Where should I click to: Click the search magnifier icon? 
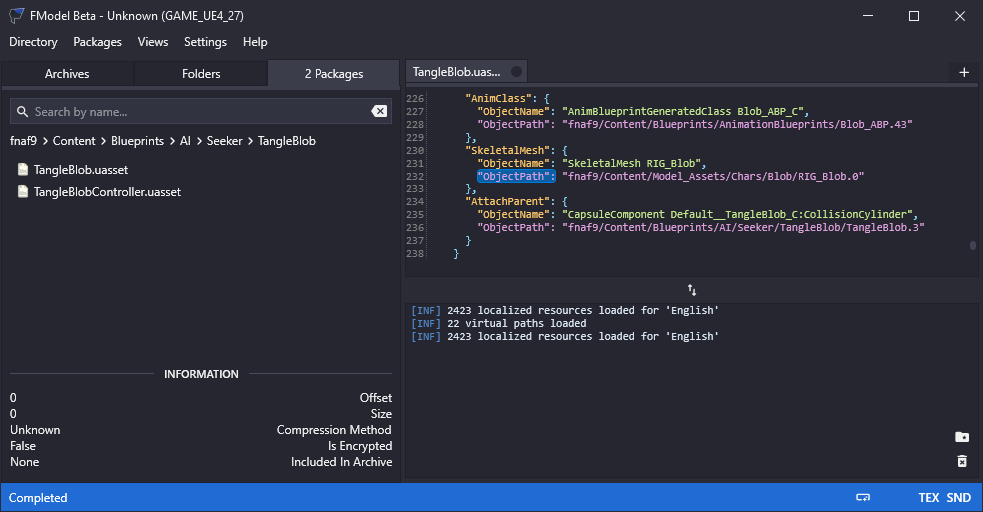[x=22, y=112]
